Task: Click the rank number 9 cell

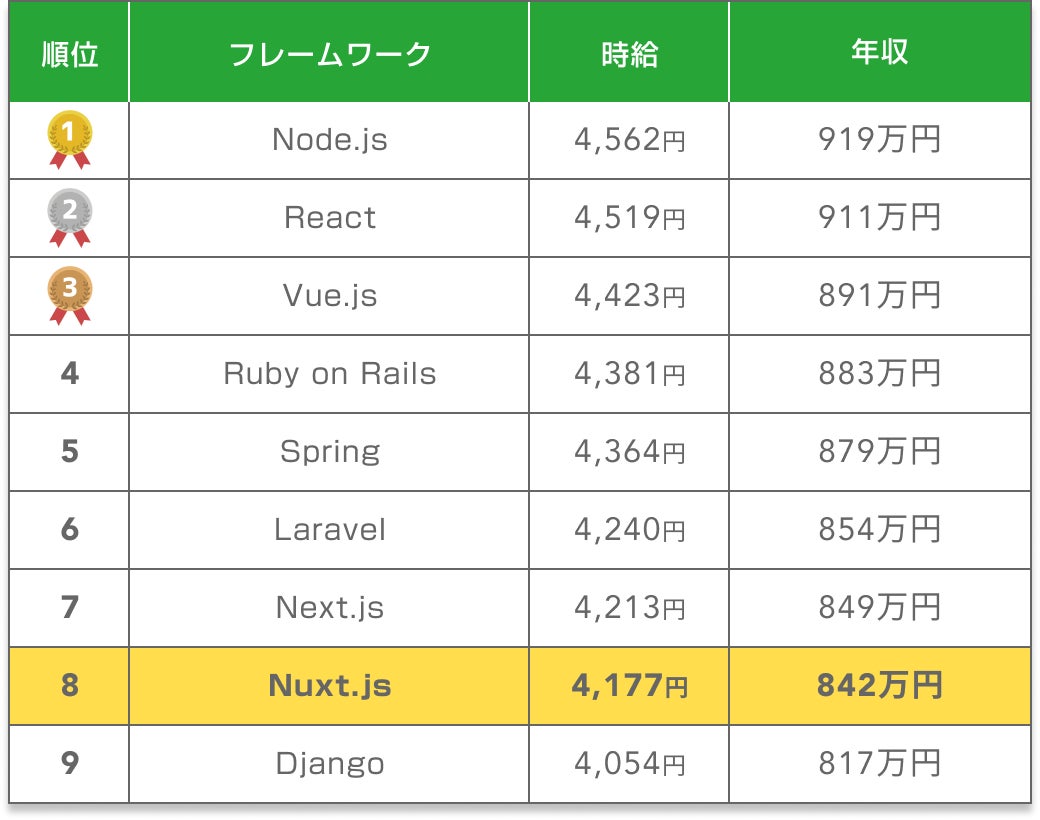Action: coord(69,763)
